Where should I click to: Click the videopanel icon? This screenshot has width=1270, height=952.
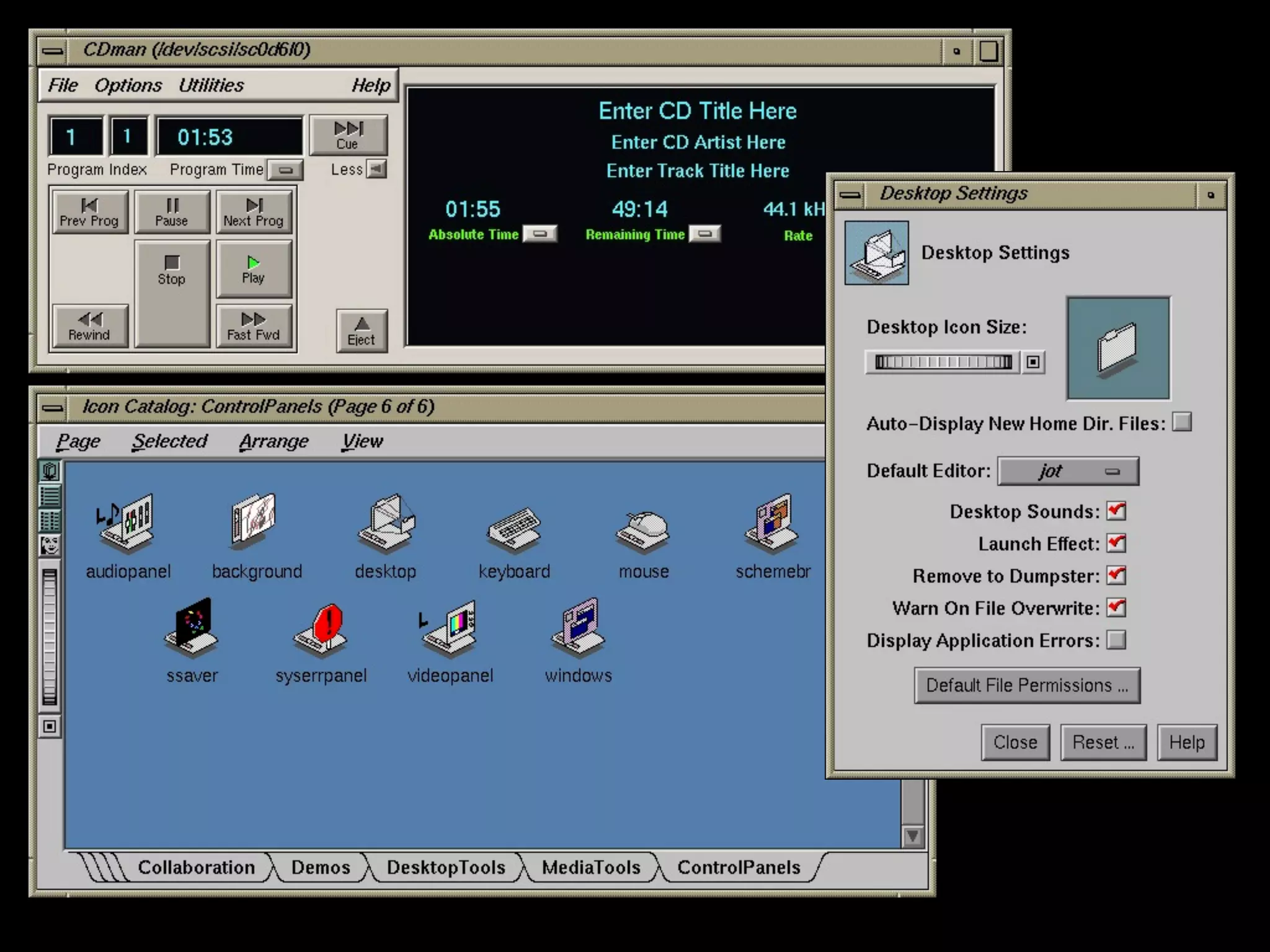(x=449, y=628)
